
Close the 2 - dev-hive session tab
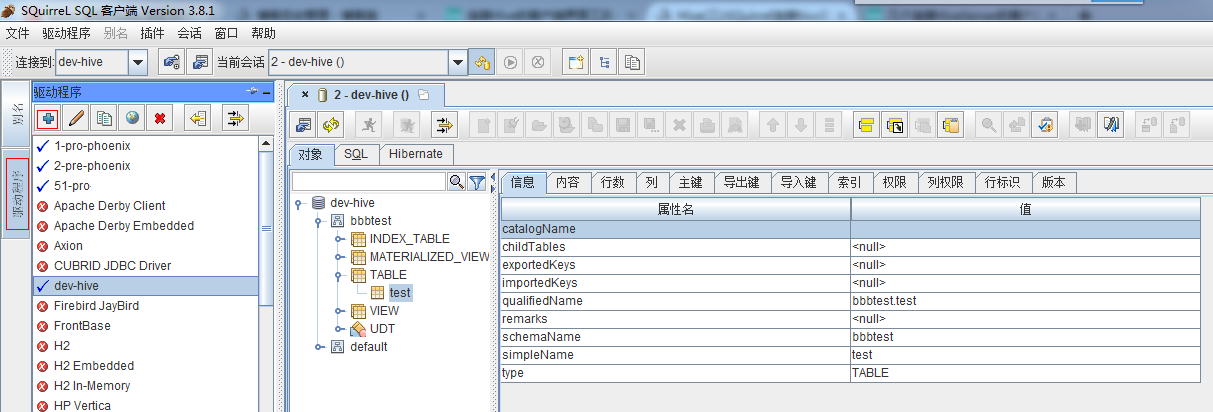tap(305, 95)
